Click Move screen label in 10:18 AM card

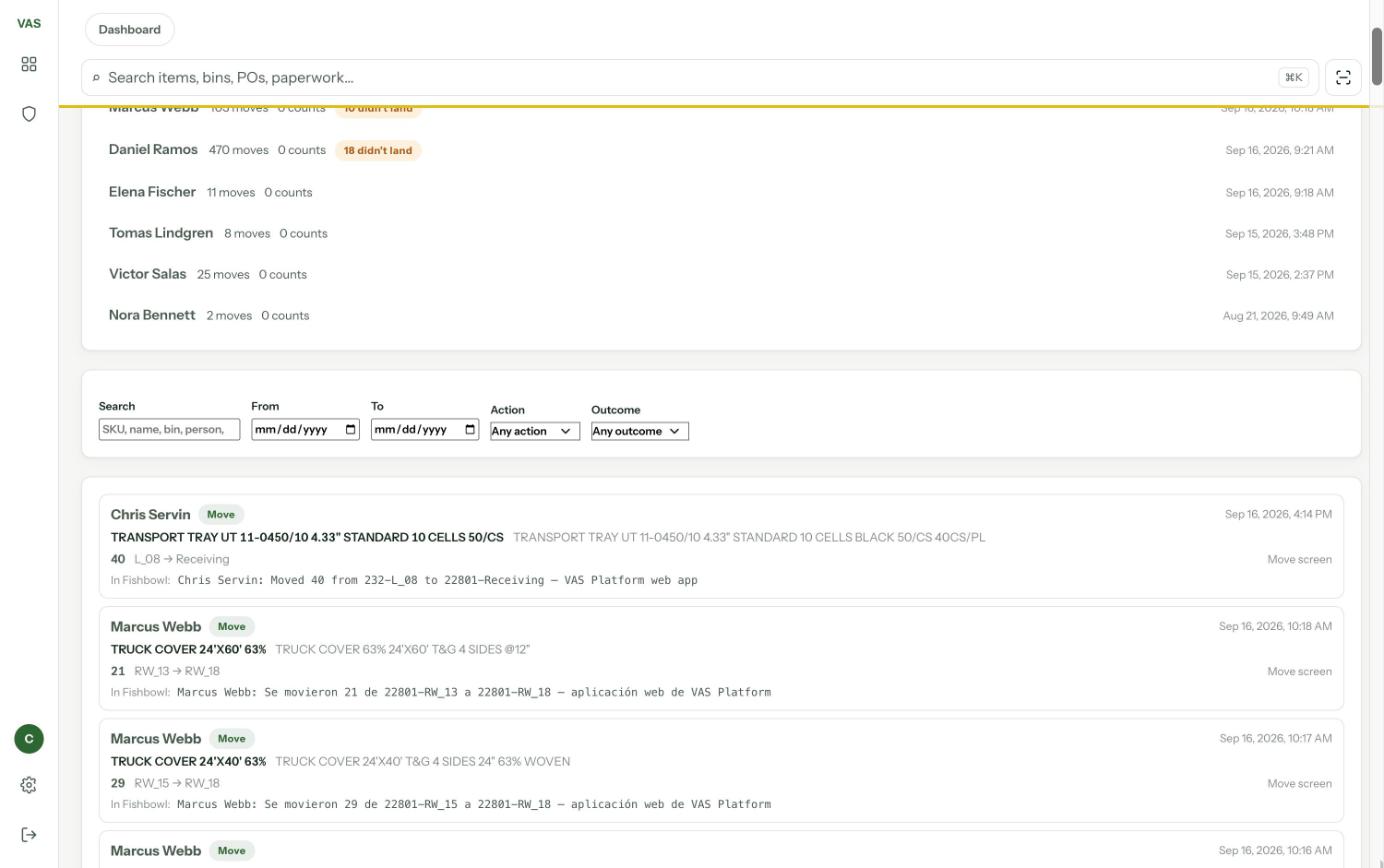[1300, 671]
